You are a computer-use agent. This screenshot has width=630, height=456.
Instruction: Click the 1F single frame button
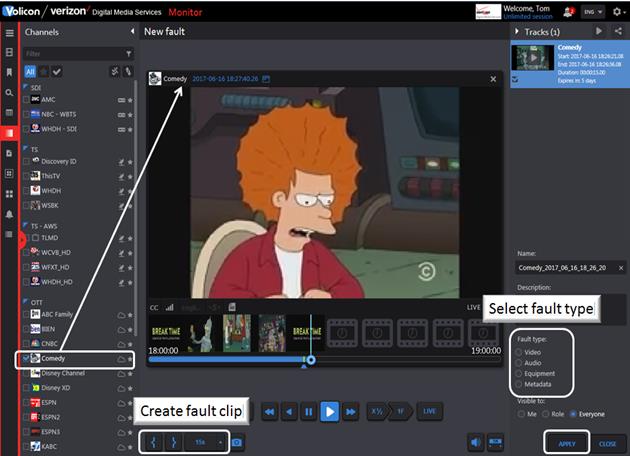point(401,411)
